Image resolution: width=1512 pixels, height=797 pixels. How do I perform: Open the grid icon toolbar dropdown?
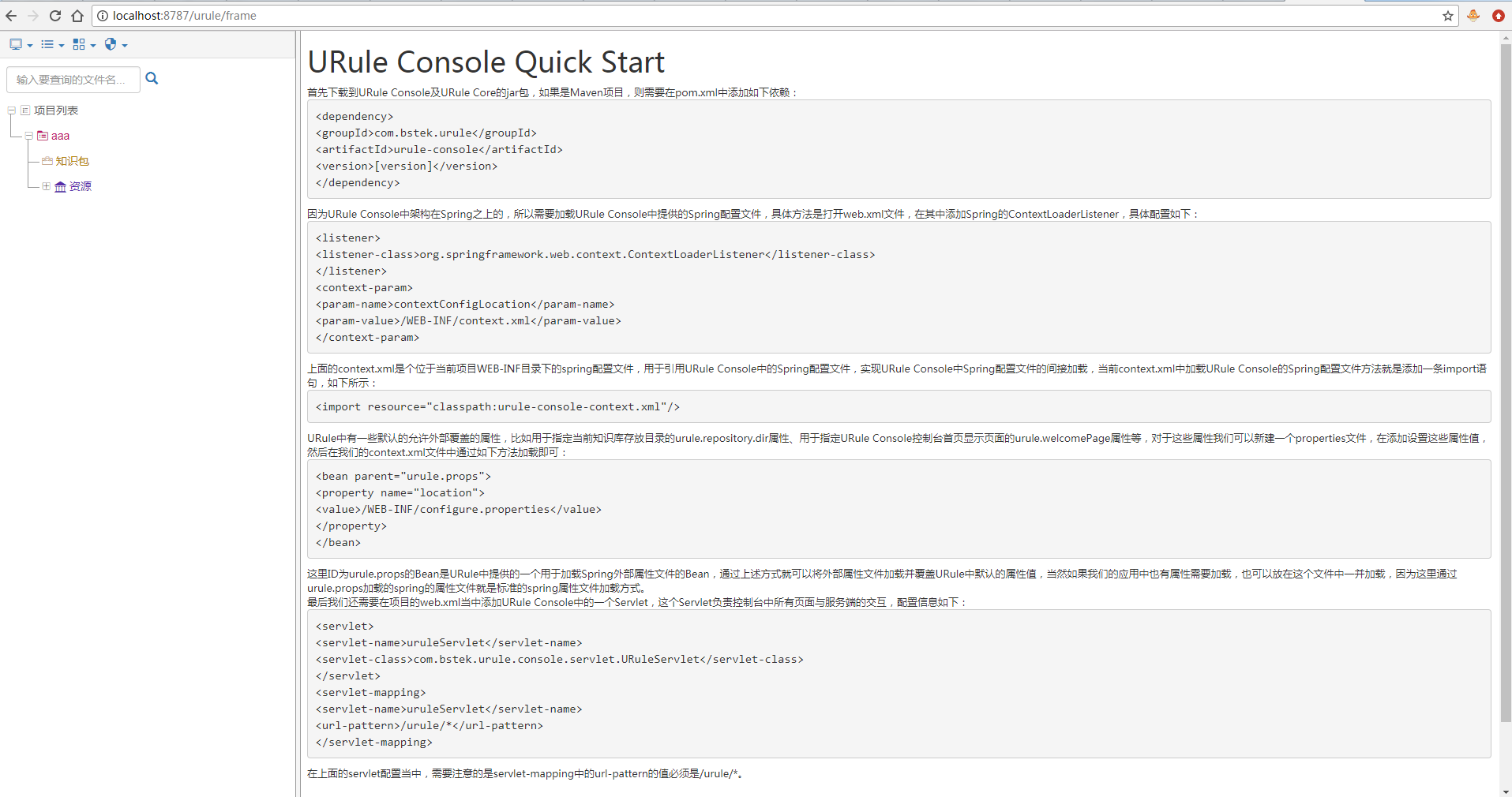point(84,45)
